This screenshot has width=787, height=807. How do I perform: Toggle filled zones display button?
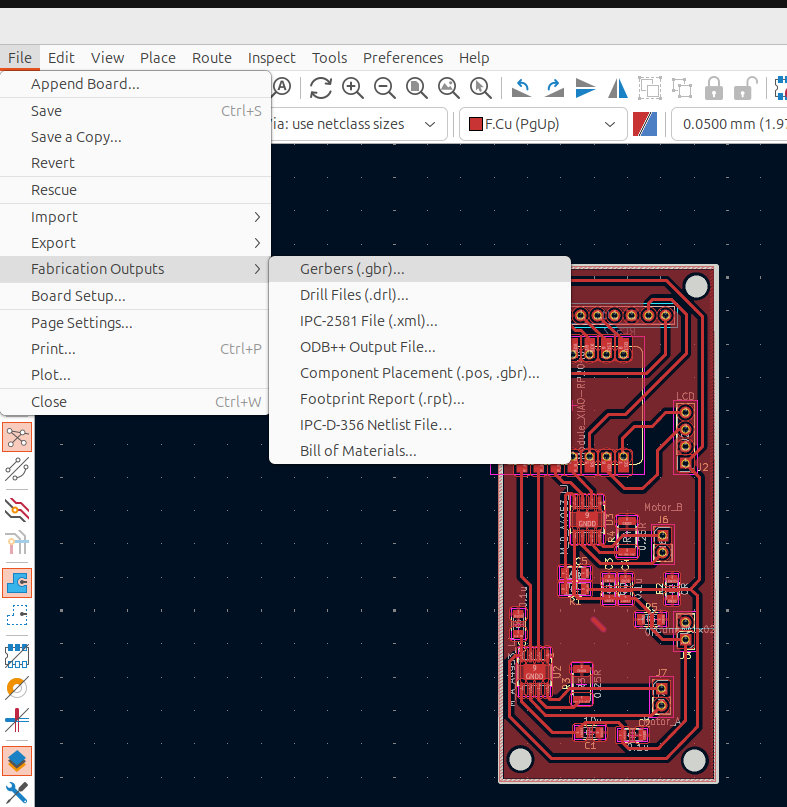[x=17, y=581]
